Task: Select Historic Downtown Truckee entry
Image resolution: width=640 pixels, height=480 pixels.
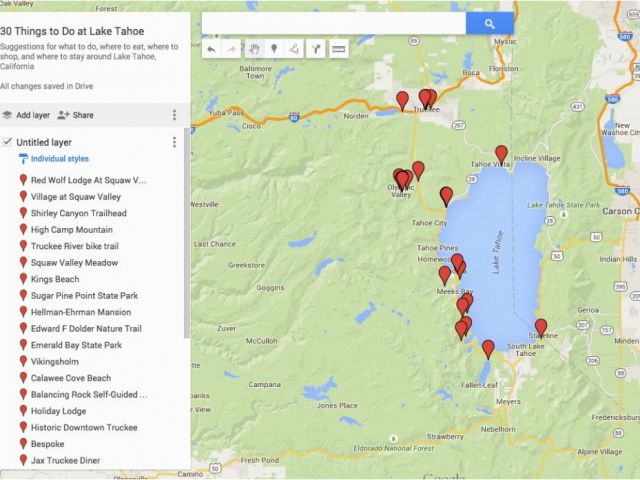Action: click(x=84, y=428)
